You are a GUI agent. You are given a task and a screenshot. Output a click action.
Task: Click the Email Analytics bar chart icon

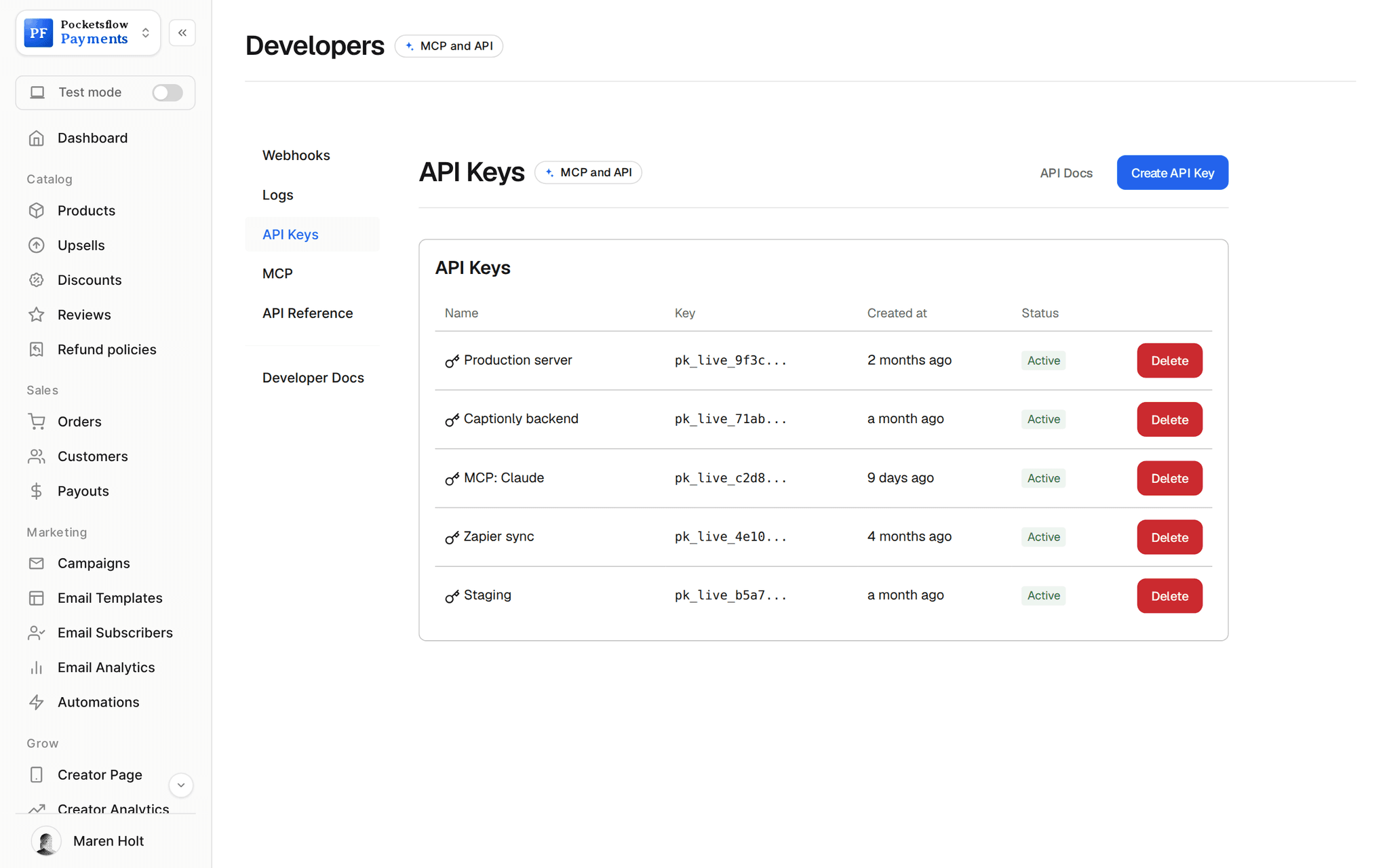pos(37,668)
